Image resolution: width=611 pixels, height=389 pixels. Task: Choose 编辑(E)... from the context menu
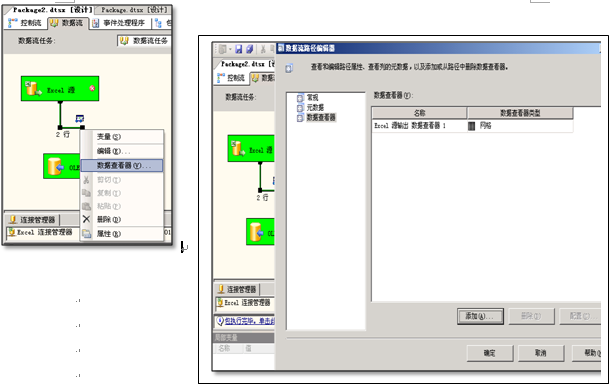[x=122, y=151]
